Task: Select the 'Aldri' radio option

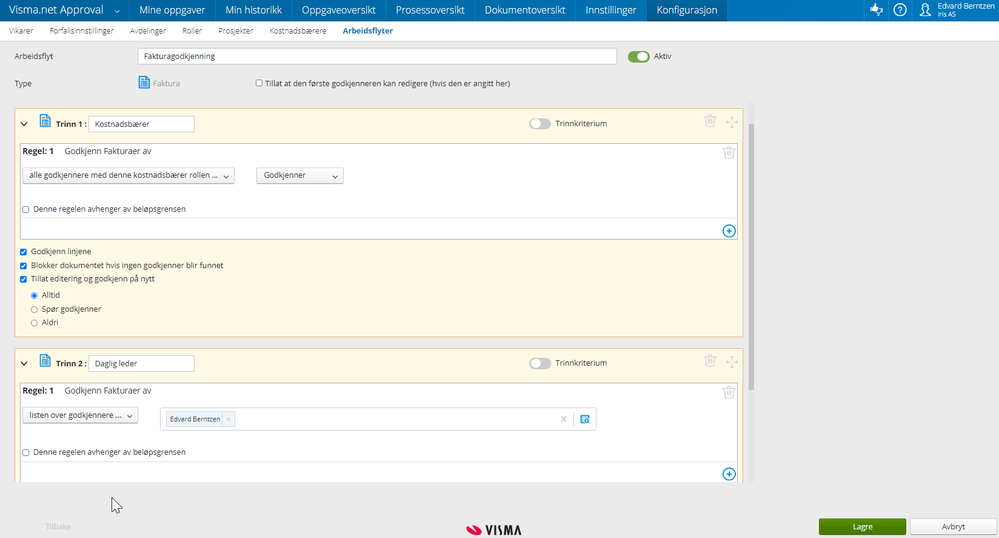Action: (34, 323)
